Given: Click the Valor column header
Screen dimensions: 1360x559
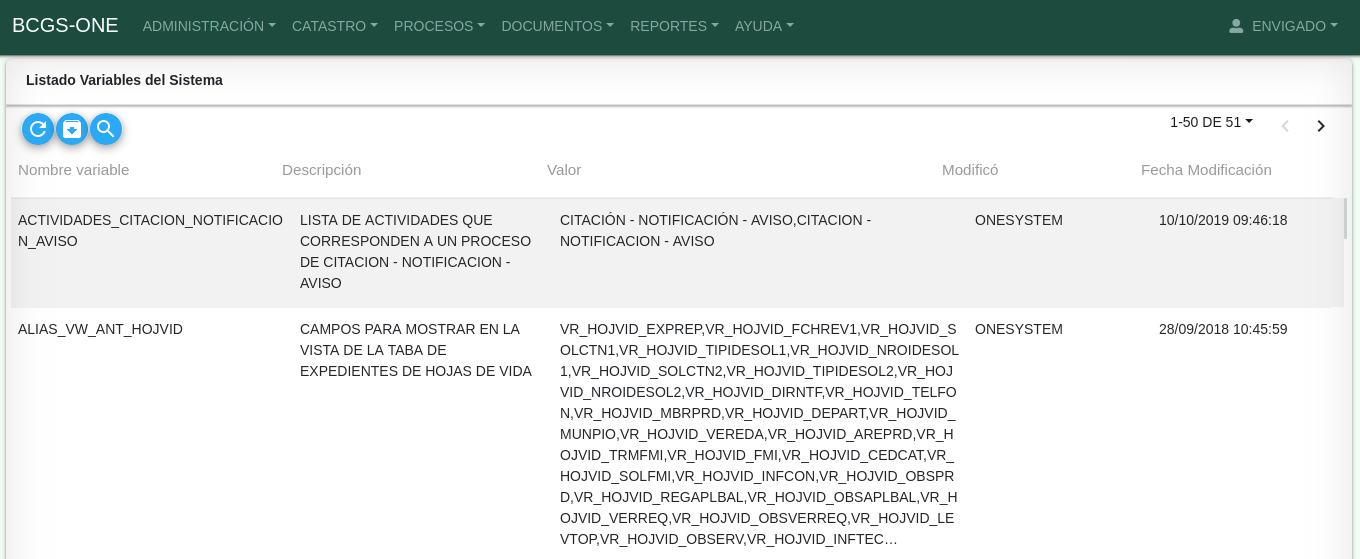Looking at the screenshot, I should tap(564, 170).
